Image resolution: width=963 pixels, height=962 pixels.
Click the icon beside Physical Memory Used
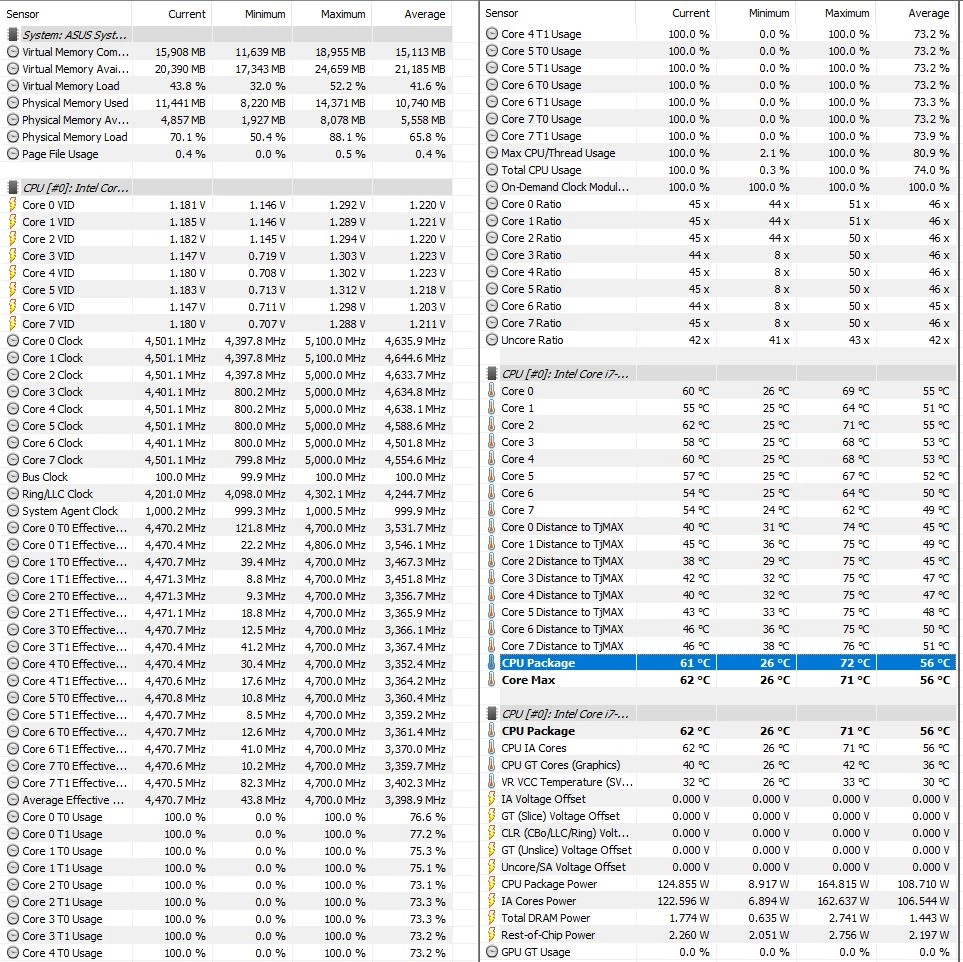(x=12, y=103)
